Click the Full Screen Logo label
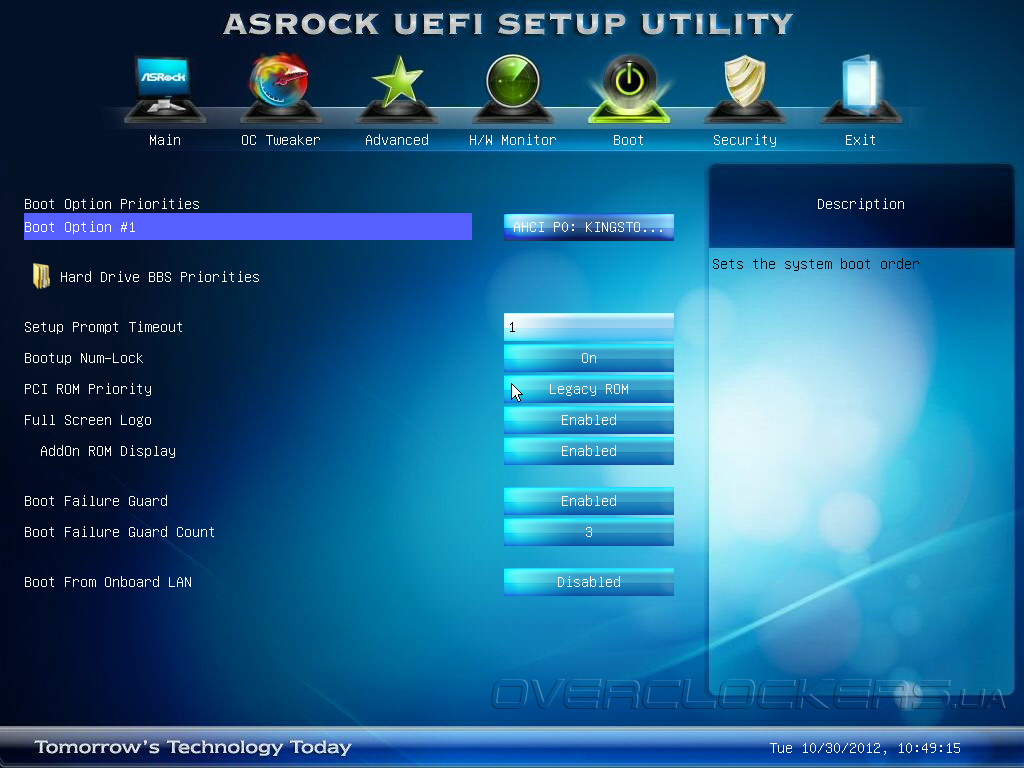This screenshot has width=1024, height=768. coord(88,420)
